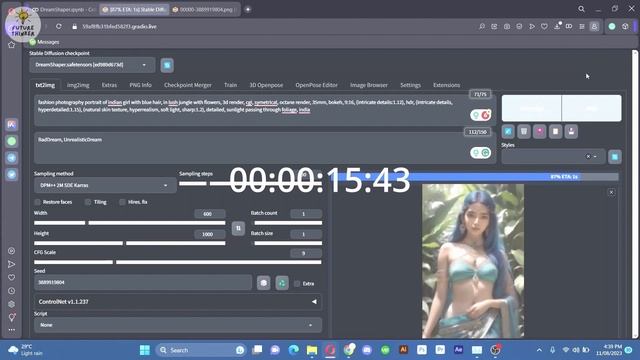Toggle the green helper switch in negative prompt

(x=476, y=153)
